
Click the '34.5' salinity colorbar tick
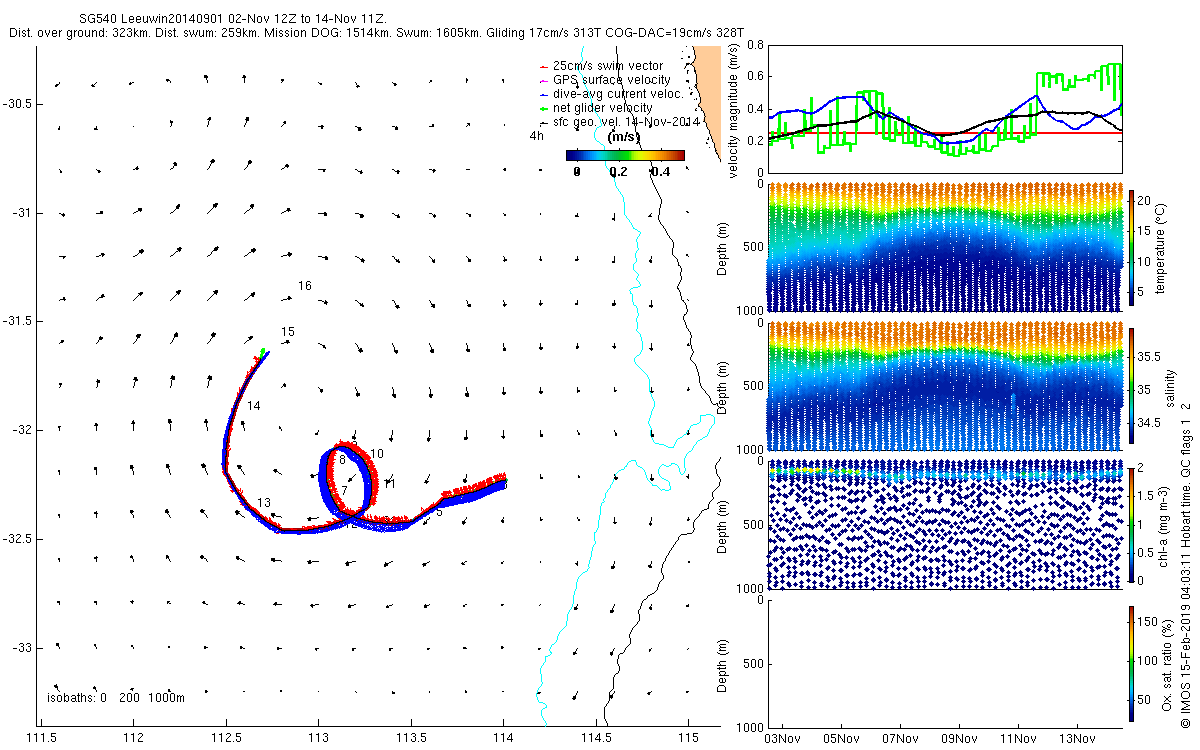[x=1150, y=424]
